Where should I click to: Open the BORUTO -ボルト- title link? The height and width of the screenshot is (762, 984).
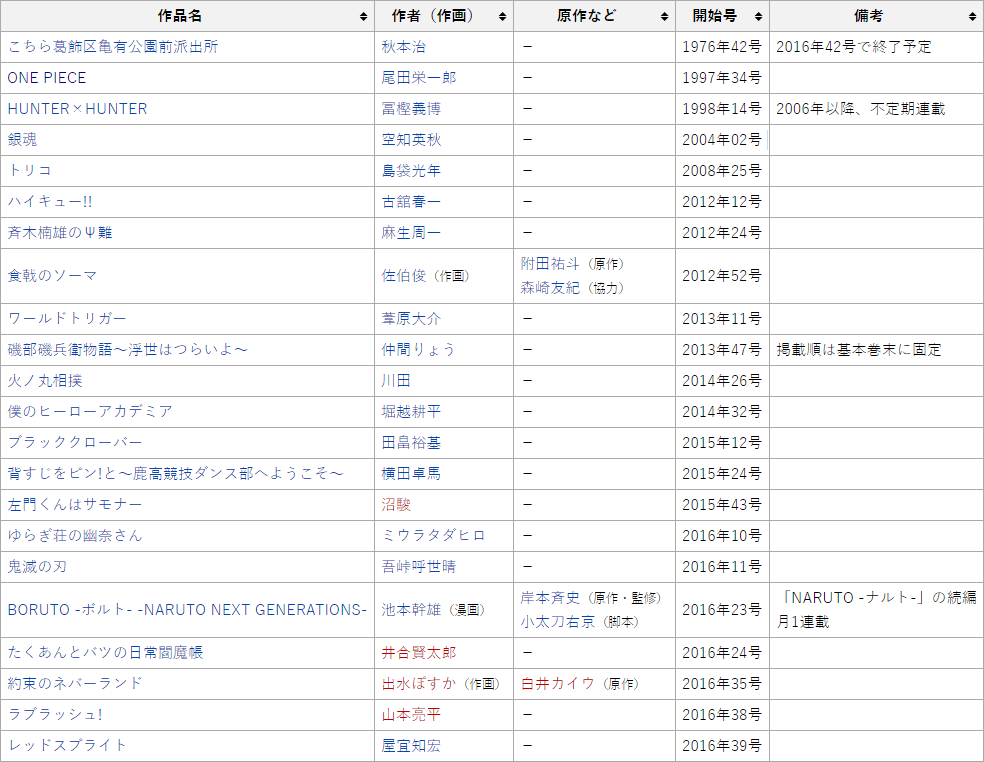[187, 610]
